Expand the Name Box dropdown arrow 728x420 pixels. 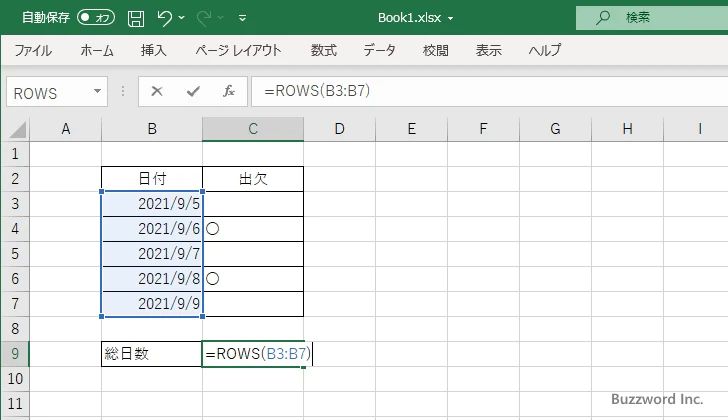coord(98,91)
